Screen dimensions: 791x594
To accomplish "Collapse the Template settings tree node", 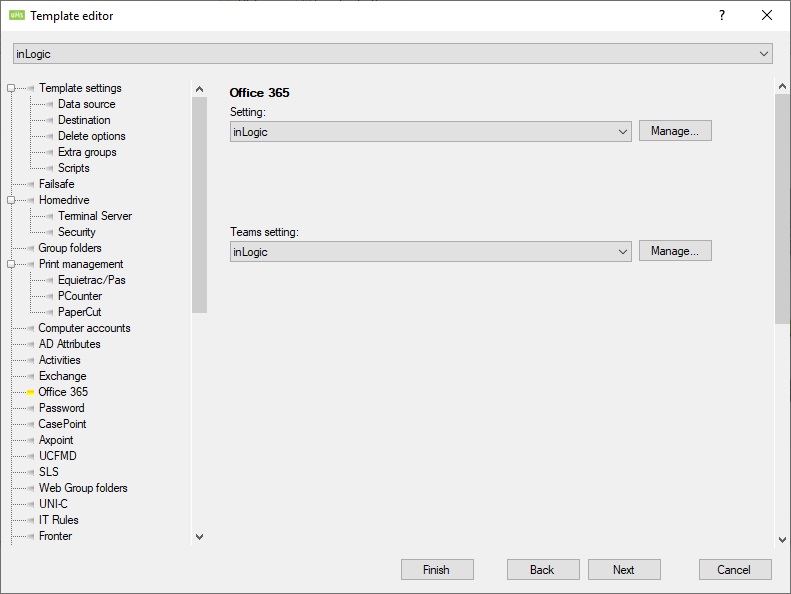I will click(x=11, y=88).
